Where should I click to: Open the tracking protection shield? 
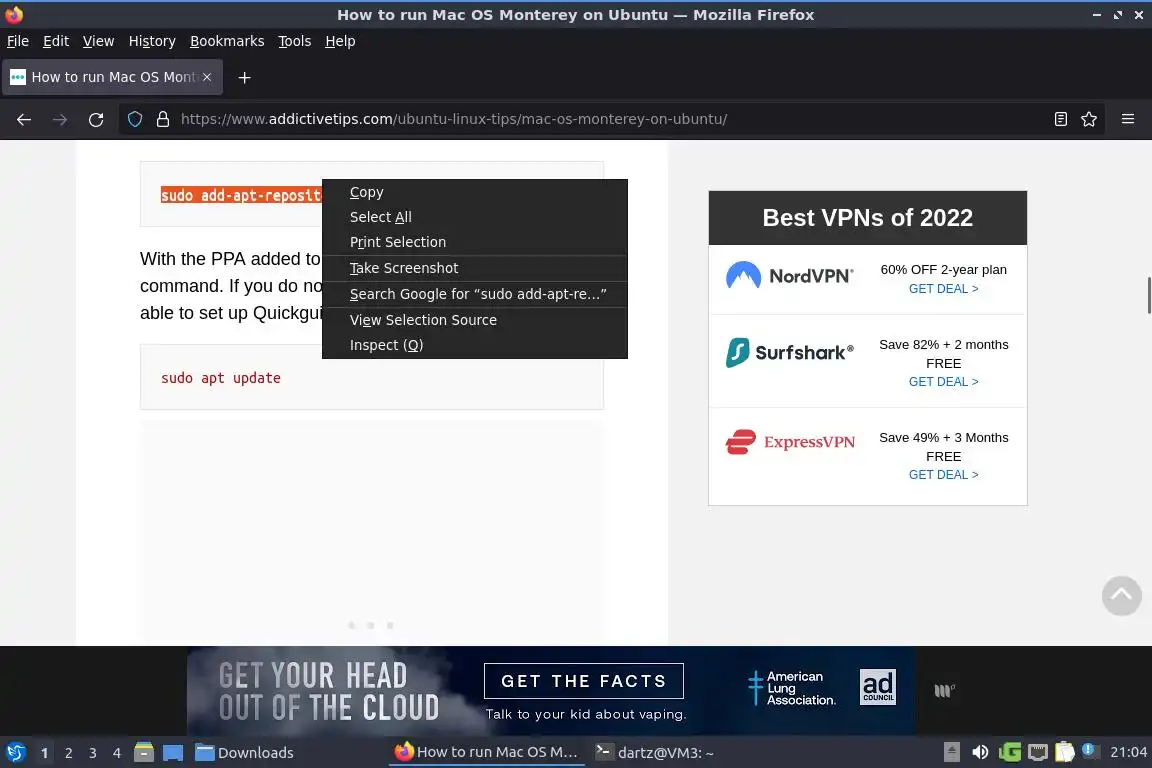point(134,119)
